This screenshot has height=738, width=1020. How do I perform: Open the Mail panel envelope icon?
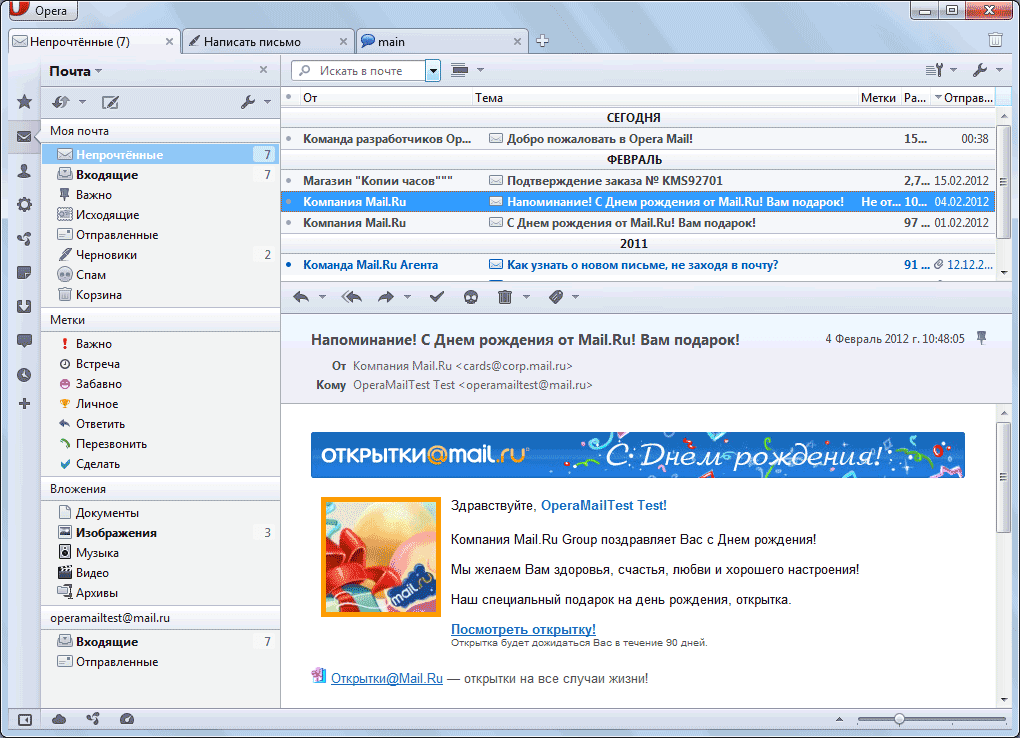(24, 137)
